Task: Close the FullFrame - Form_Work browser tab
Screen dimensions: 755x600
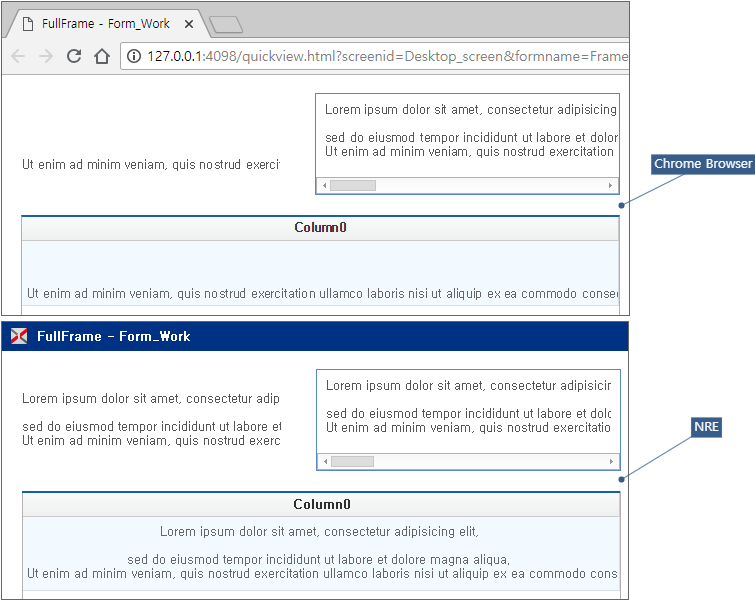Action: tap(189, 24)
